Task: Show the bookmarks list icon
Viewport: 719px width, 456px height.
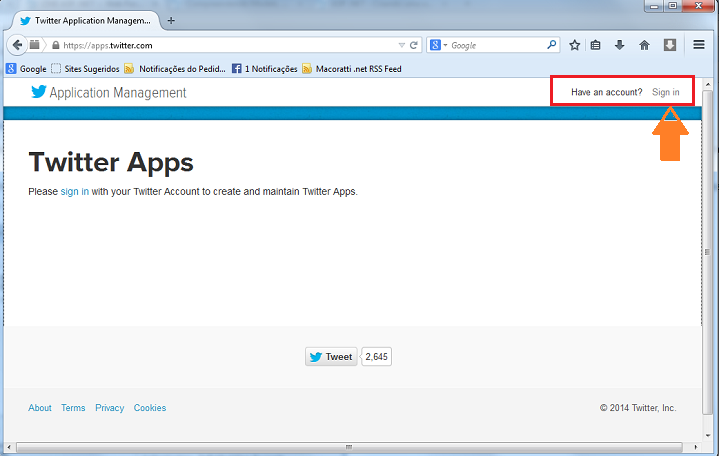Action: [595, 45]
